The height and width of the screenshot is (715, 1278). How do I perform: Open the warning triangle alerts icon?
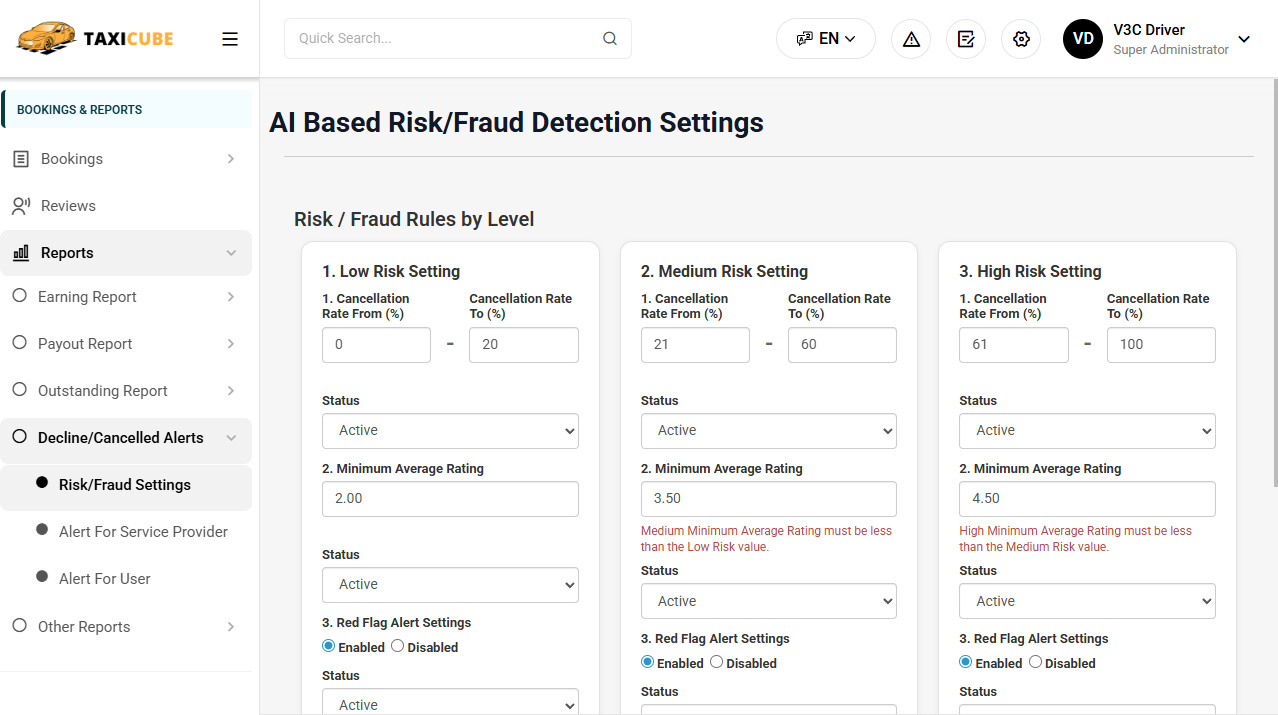(911, 39)
